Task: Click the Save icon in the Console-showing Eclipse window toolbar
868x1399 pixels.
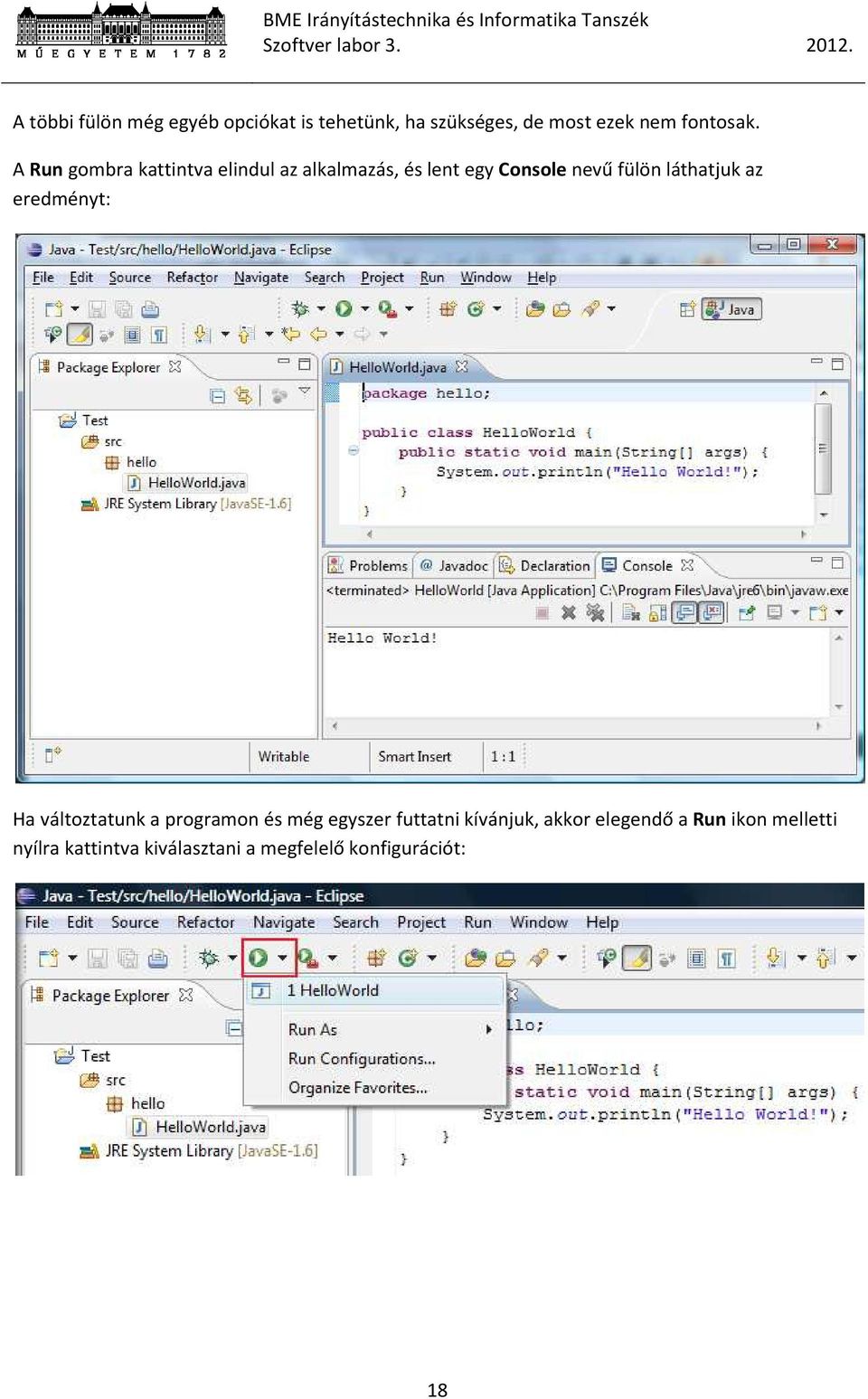Action: tap(97, 309)
